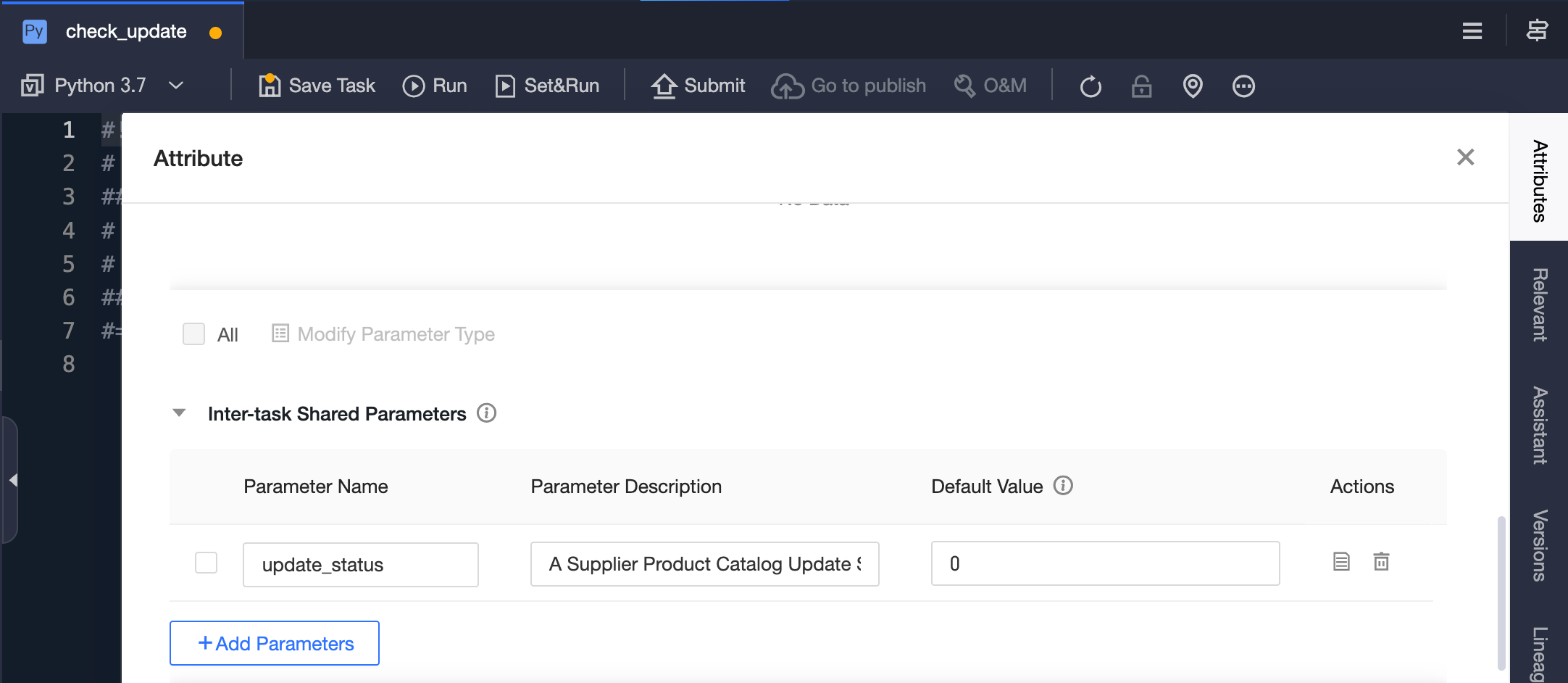This screenshot has height=683, width=1568.
Task: Open the more options ellipsis icon
Action: click(1243, 86)
